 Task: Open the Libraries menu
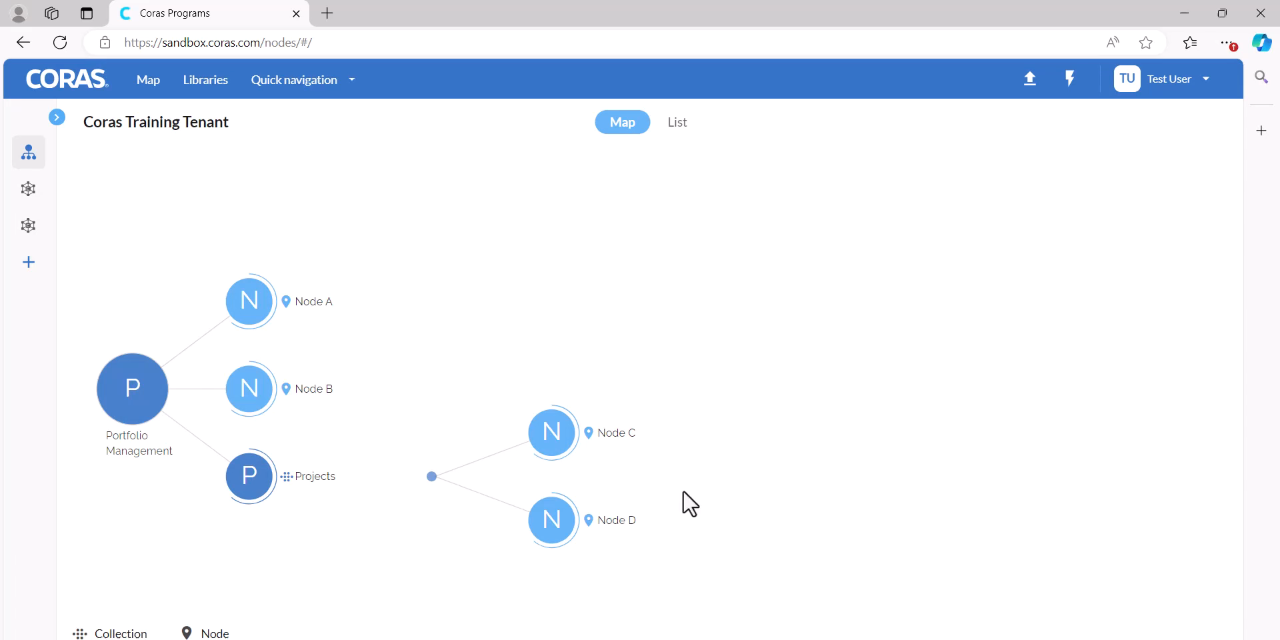click(205, 79)
